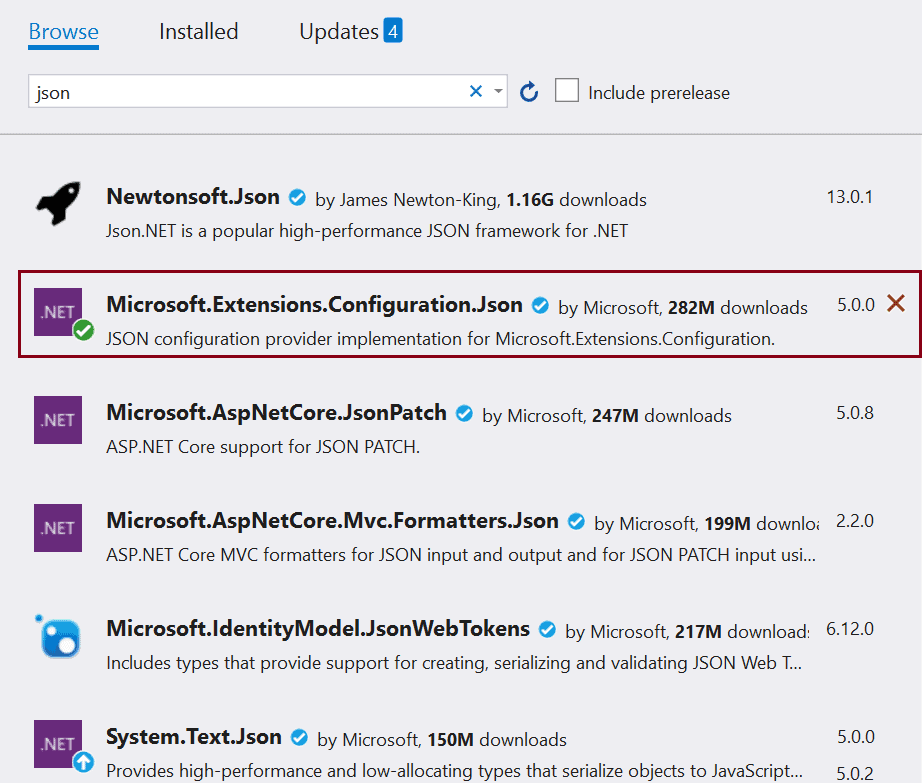This screenshot has height=783, width=922.
Task: Click the System.Text.Json .NET icon
Action: pos(58,744)
